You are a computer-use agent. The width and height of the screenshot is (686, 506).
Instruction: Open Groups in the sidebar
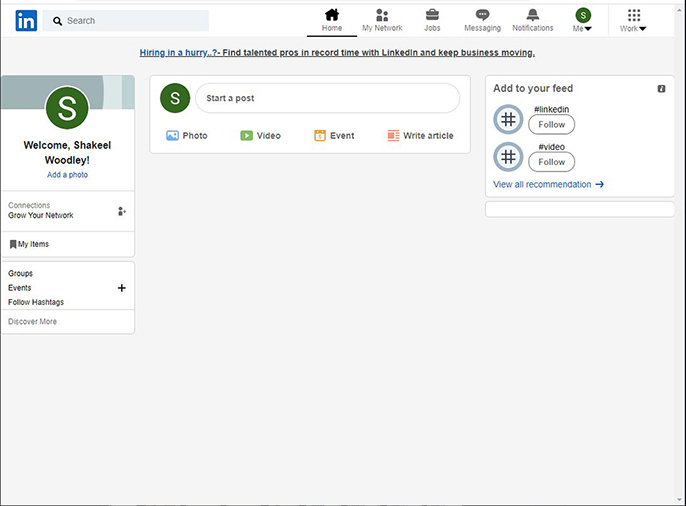[20, 273]
